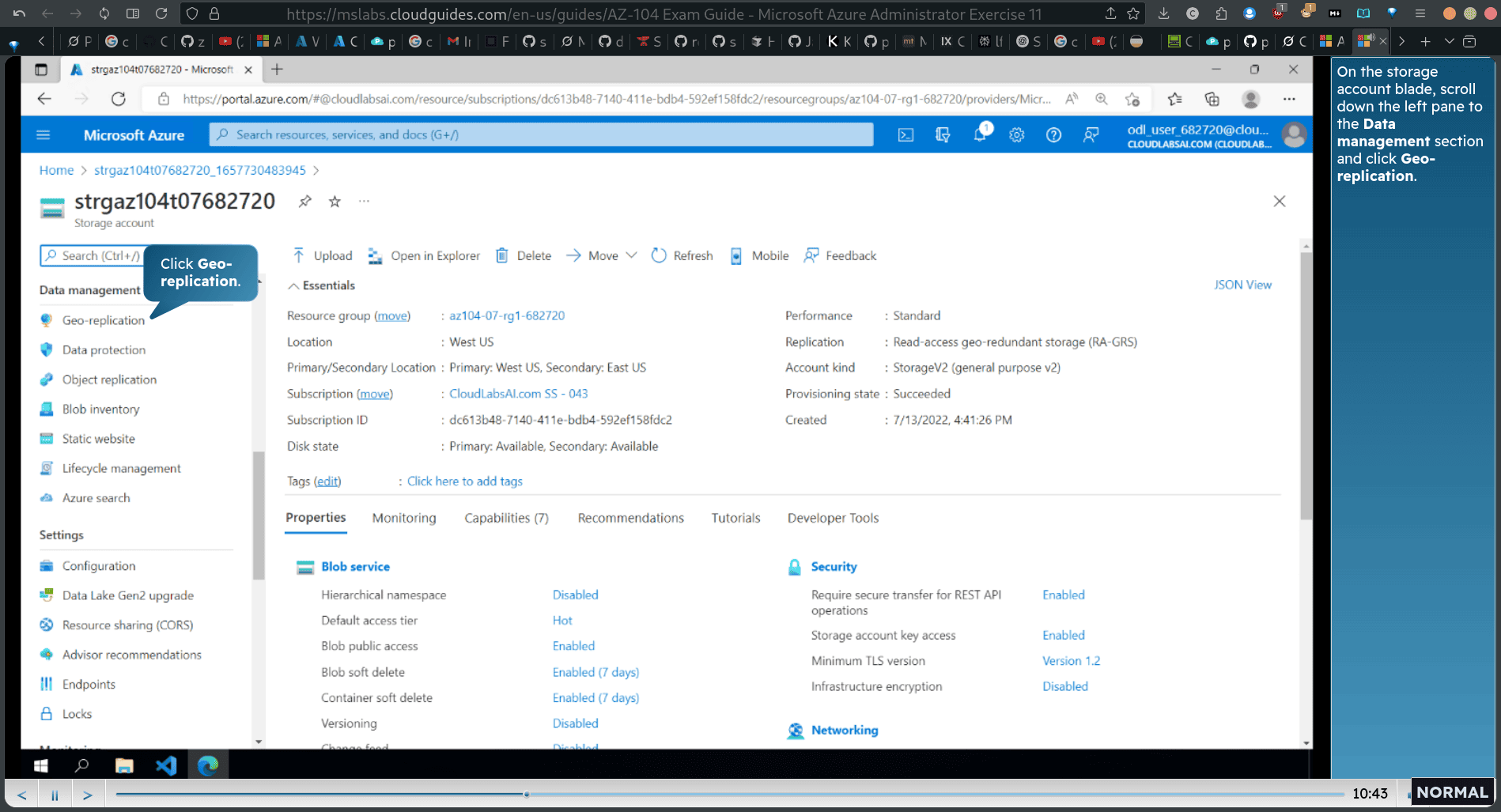Image resolution: width=1501 pixels, height=812 pixels.
Task: Click here to add tags link
Action: pos(465,482)
